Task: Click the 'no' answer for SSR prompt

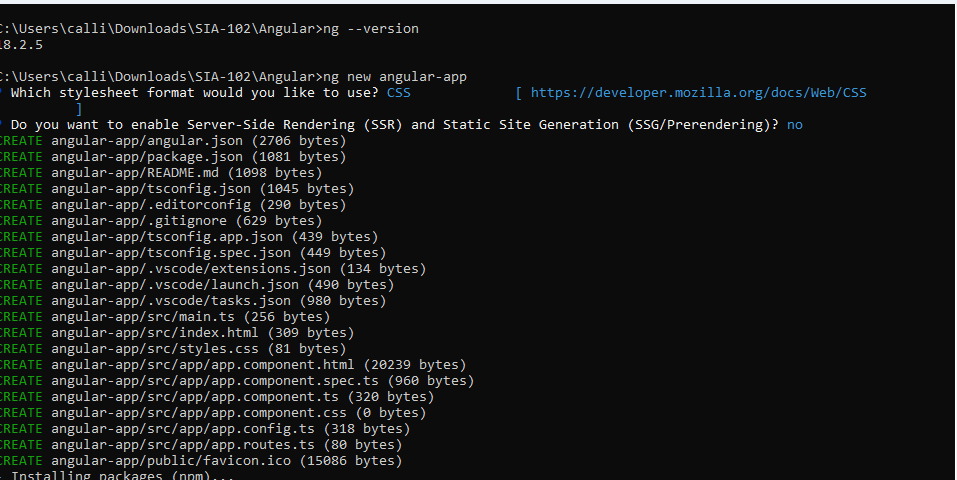Action: 795,125
